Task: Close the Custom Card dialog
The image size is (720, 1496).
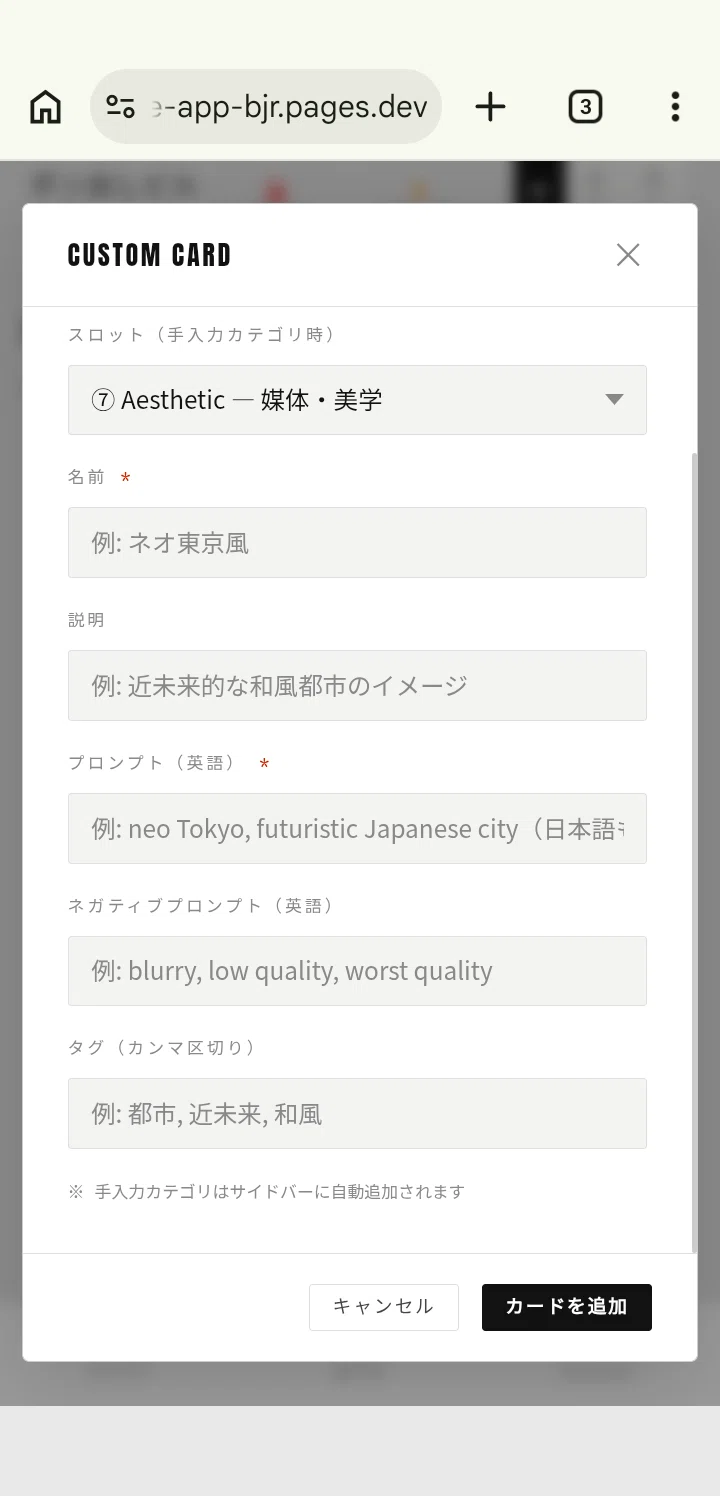Action: (628, 255)
